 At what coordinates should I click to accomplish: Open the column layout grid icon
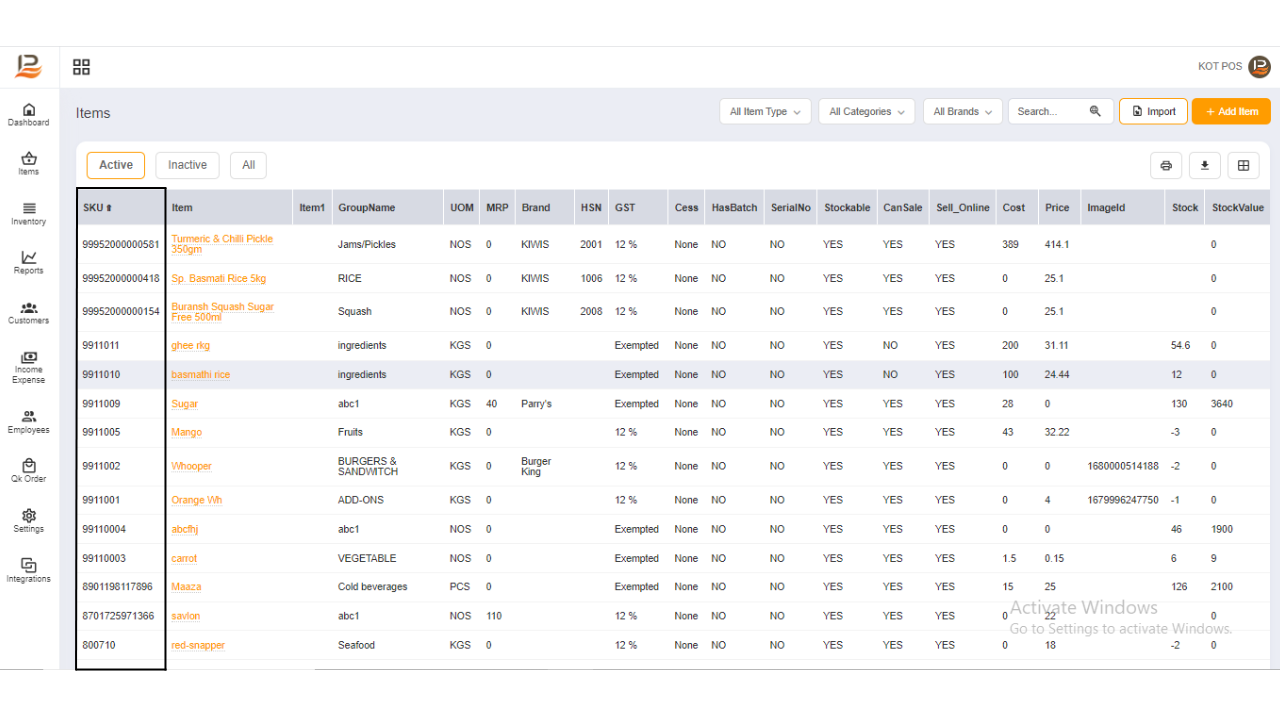pyautogui.click(x=1243, y=165)
